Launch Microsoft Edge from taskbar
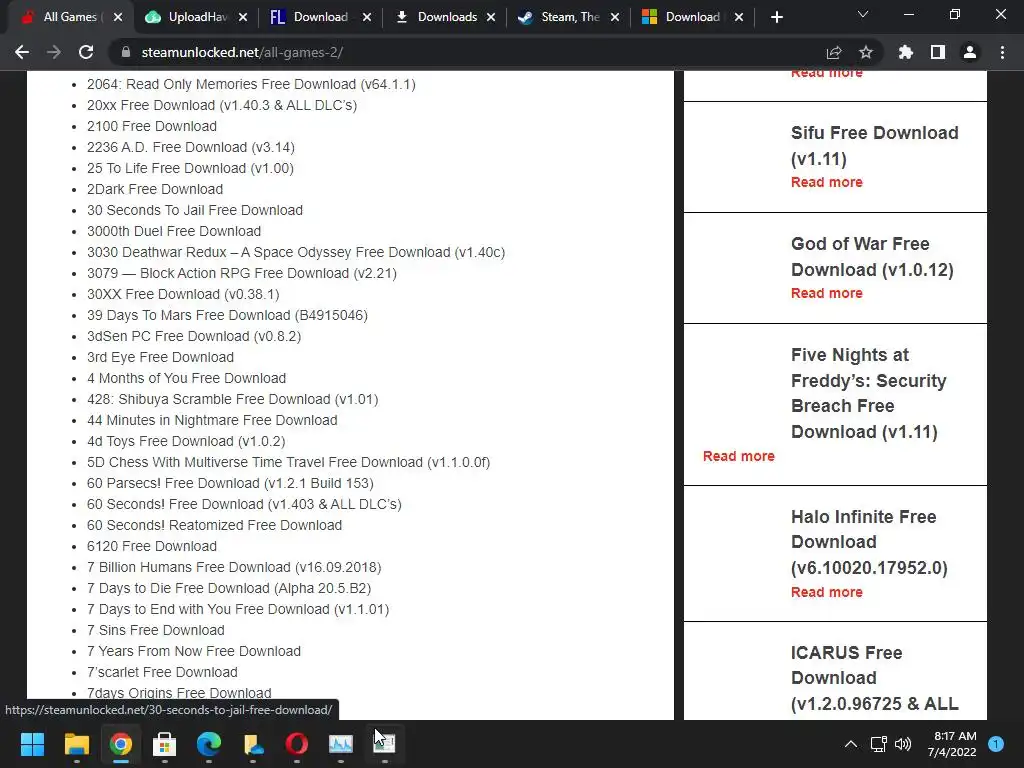The image size is (1024, 768). point(208,744)
